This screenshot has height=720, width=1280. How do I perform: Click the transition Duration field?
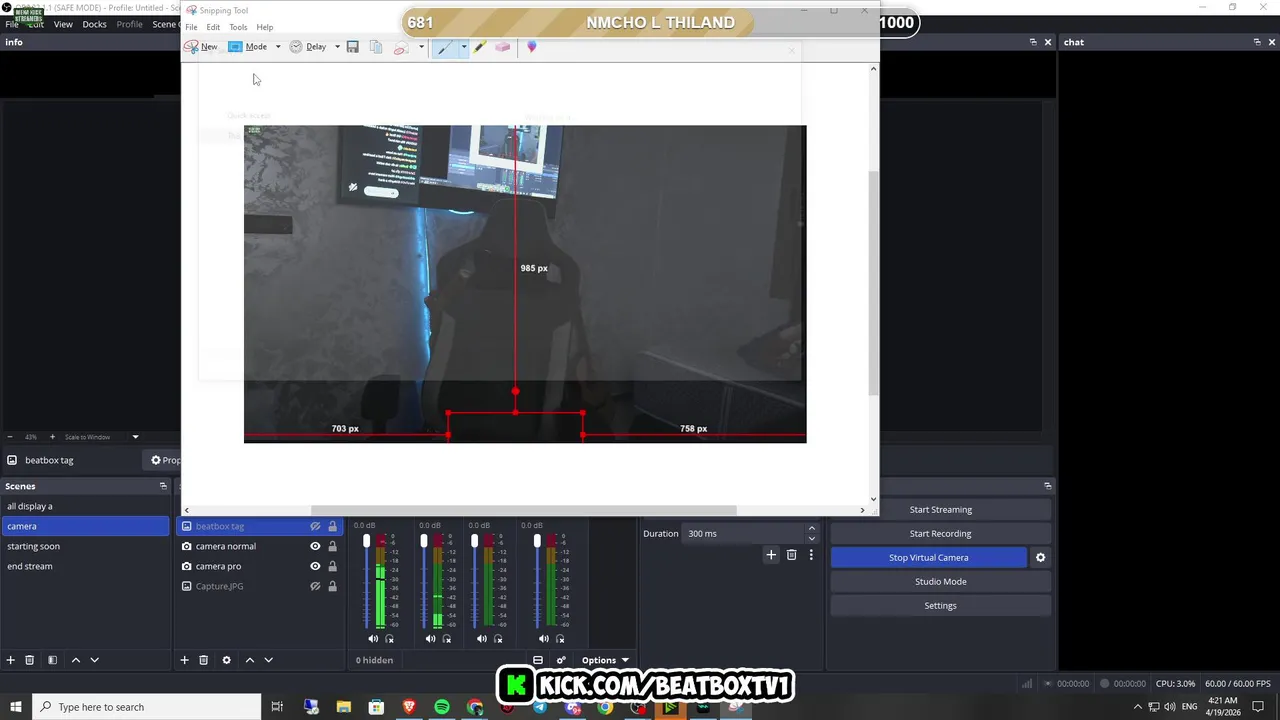743,533
